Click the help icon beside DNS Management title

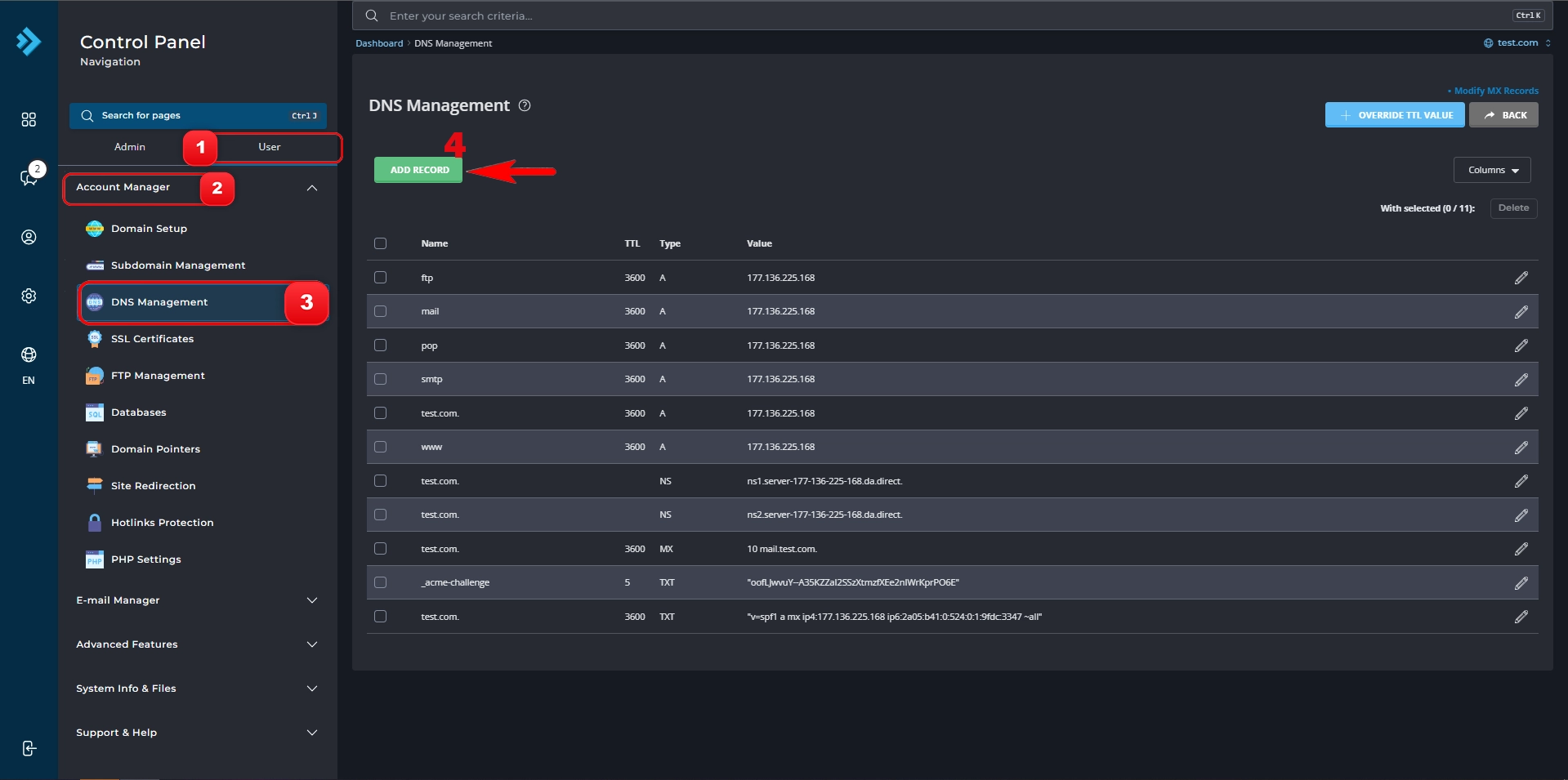[x=525, y=105]
